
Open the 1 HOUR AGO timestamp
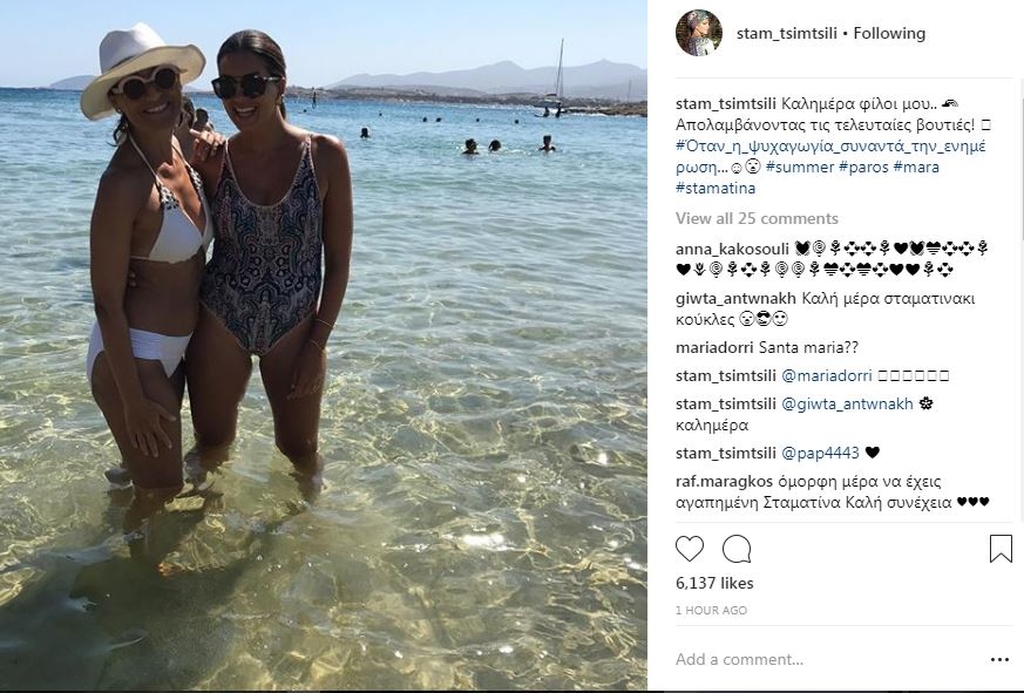click(711, 610)
